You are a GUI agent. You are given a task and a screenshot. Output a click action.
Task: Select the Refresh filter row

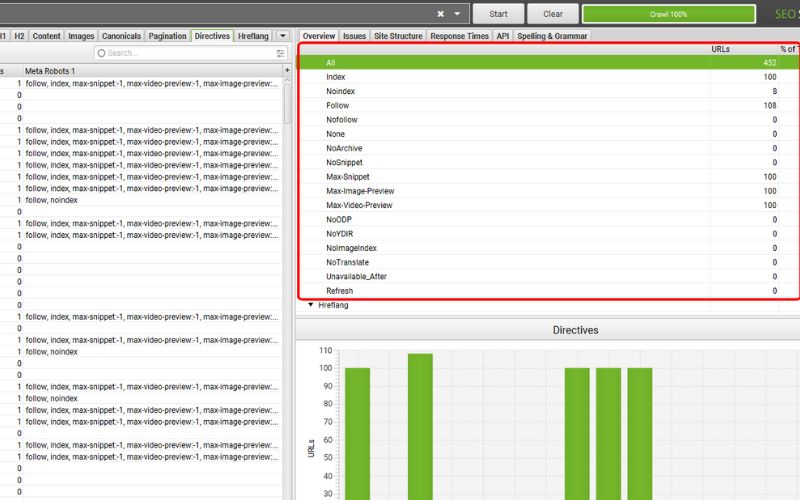click(x=549, y=291)
